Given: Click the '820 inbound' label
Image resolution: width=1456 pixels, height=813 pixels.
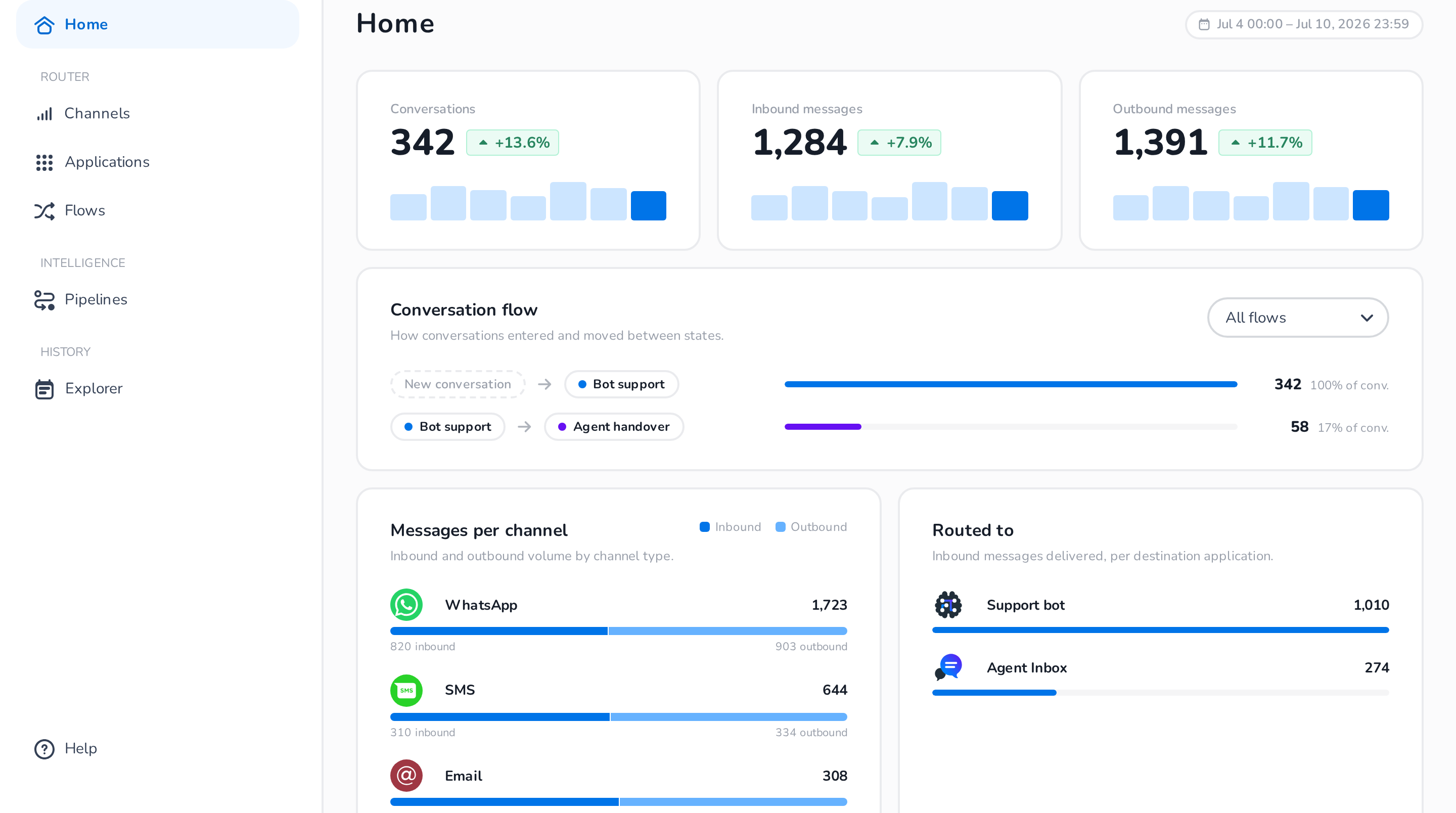Looking at the screenshot, I should point(422,647).
